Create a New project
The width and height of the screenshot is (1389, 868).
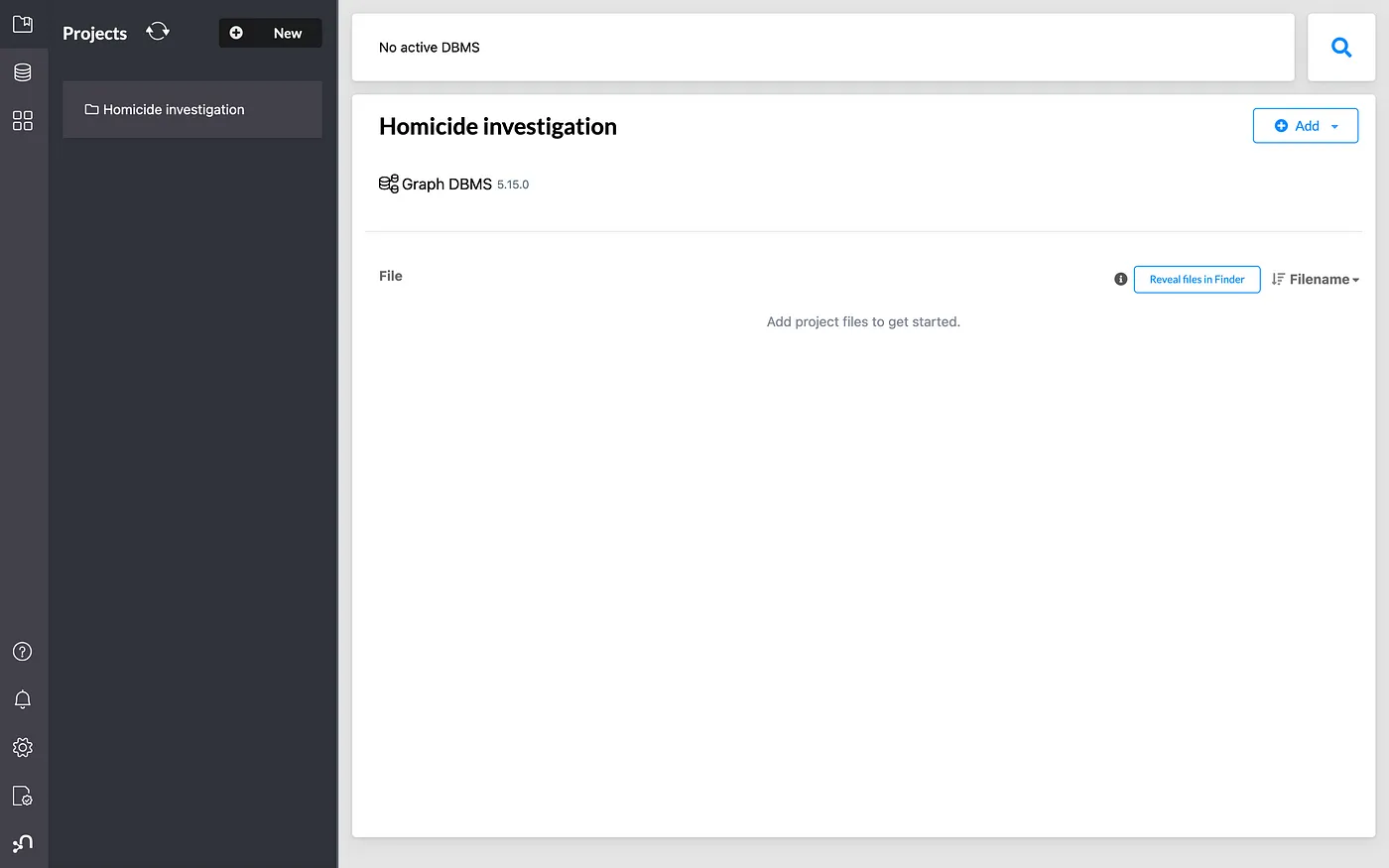click(270, 33)
